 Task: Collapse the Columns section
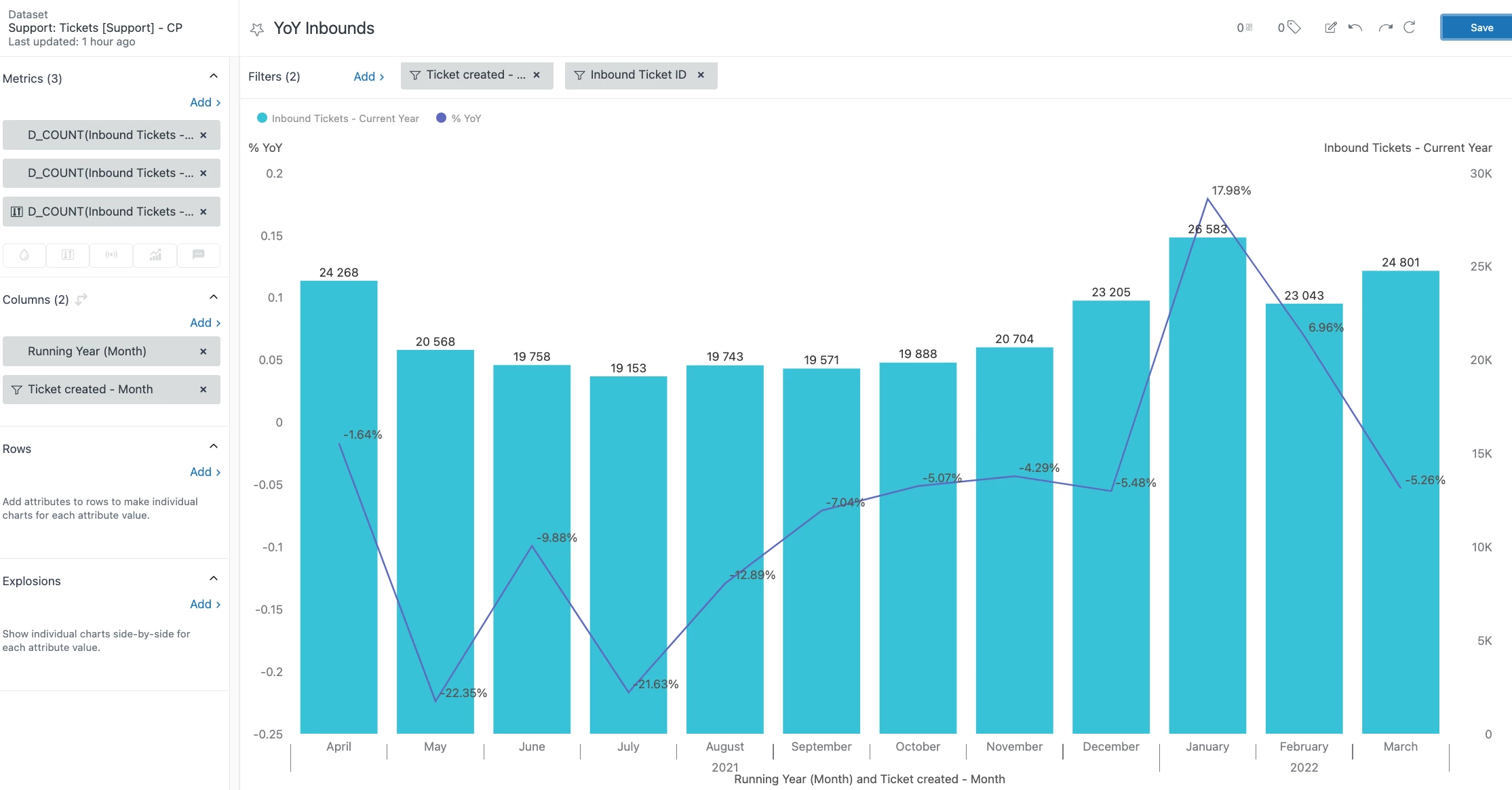coord(214,297)
